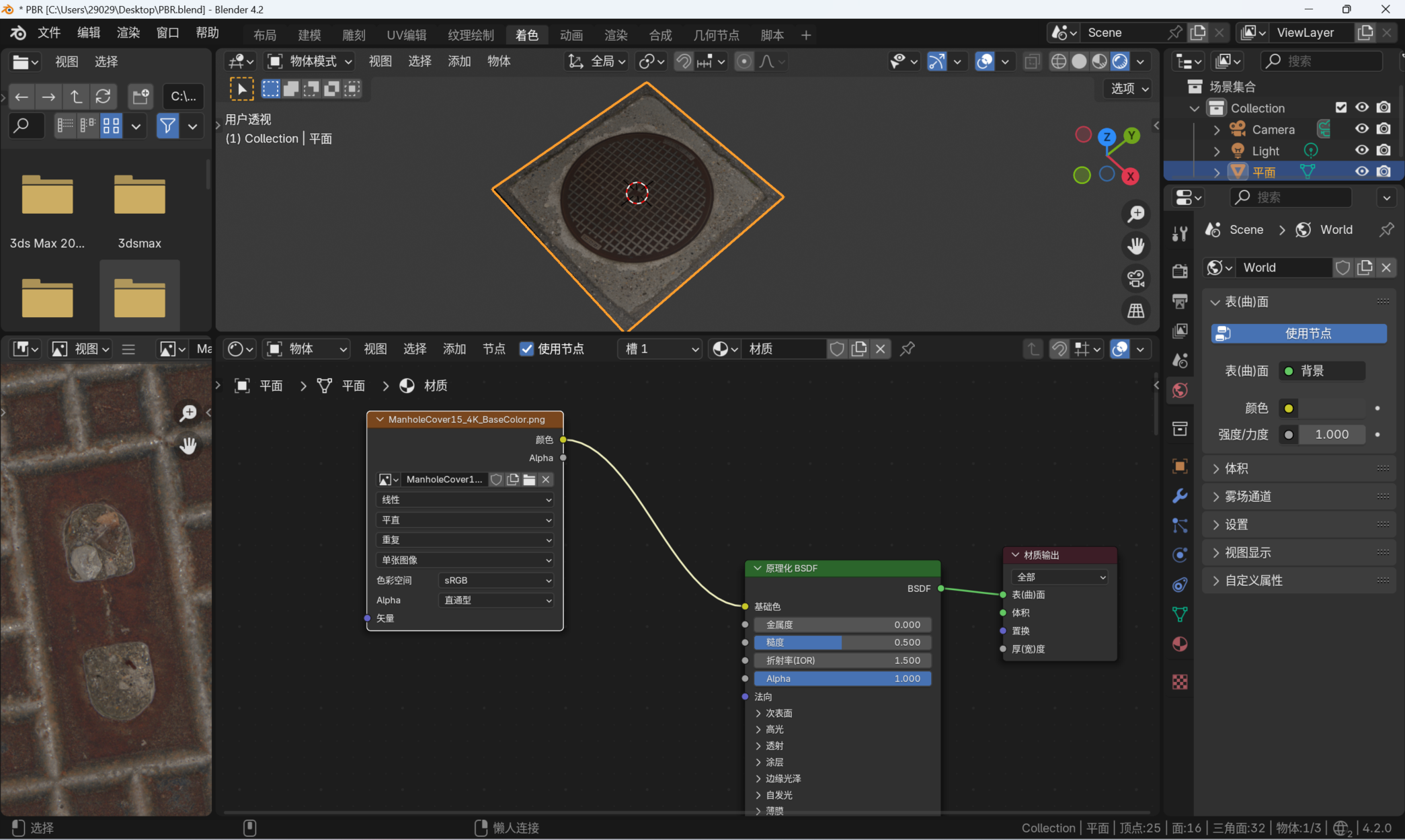Pin the node editor material
Screen dimensions: 1405x840
tap(908, 349)
